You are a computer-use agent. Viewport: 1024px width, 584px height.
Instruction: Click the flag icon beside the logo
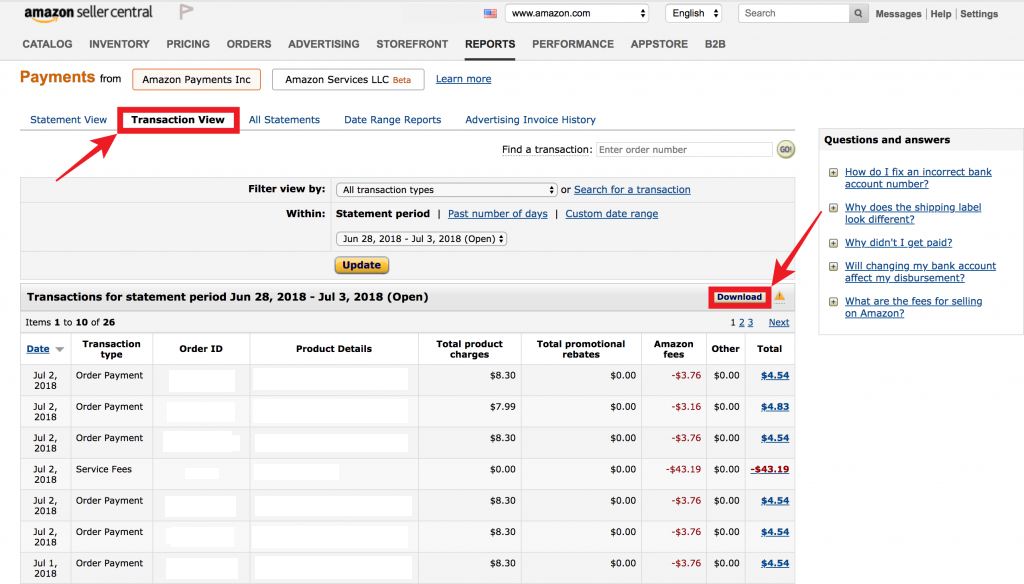pos(186,11)
